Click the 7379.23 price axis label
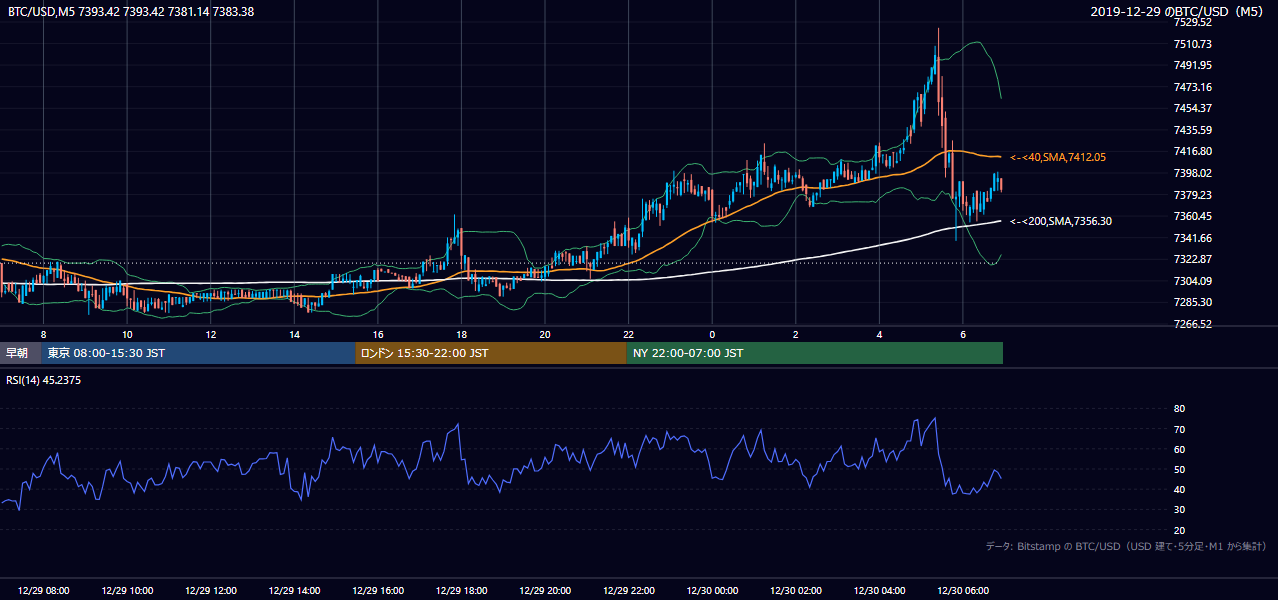This screenshot has height=600, width=1278. pos(1192,195)
